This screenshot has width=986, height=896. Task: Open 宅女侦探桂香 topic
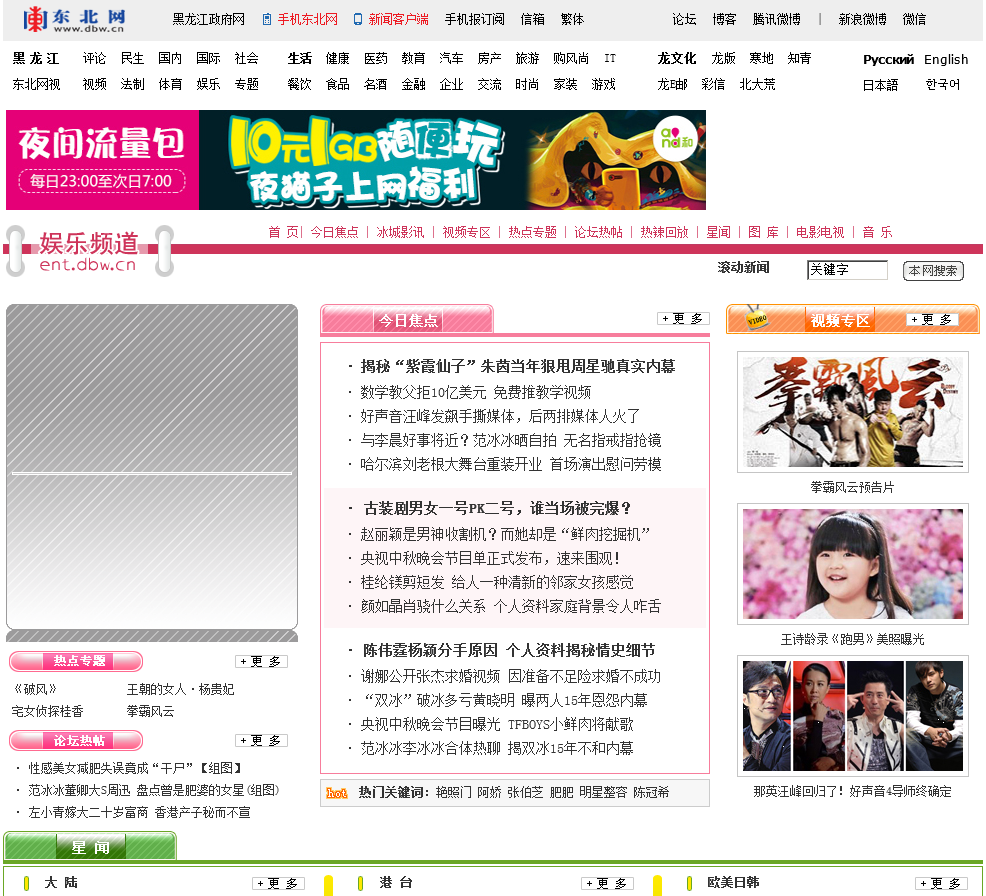[x=48, y=711]
